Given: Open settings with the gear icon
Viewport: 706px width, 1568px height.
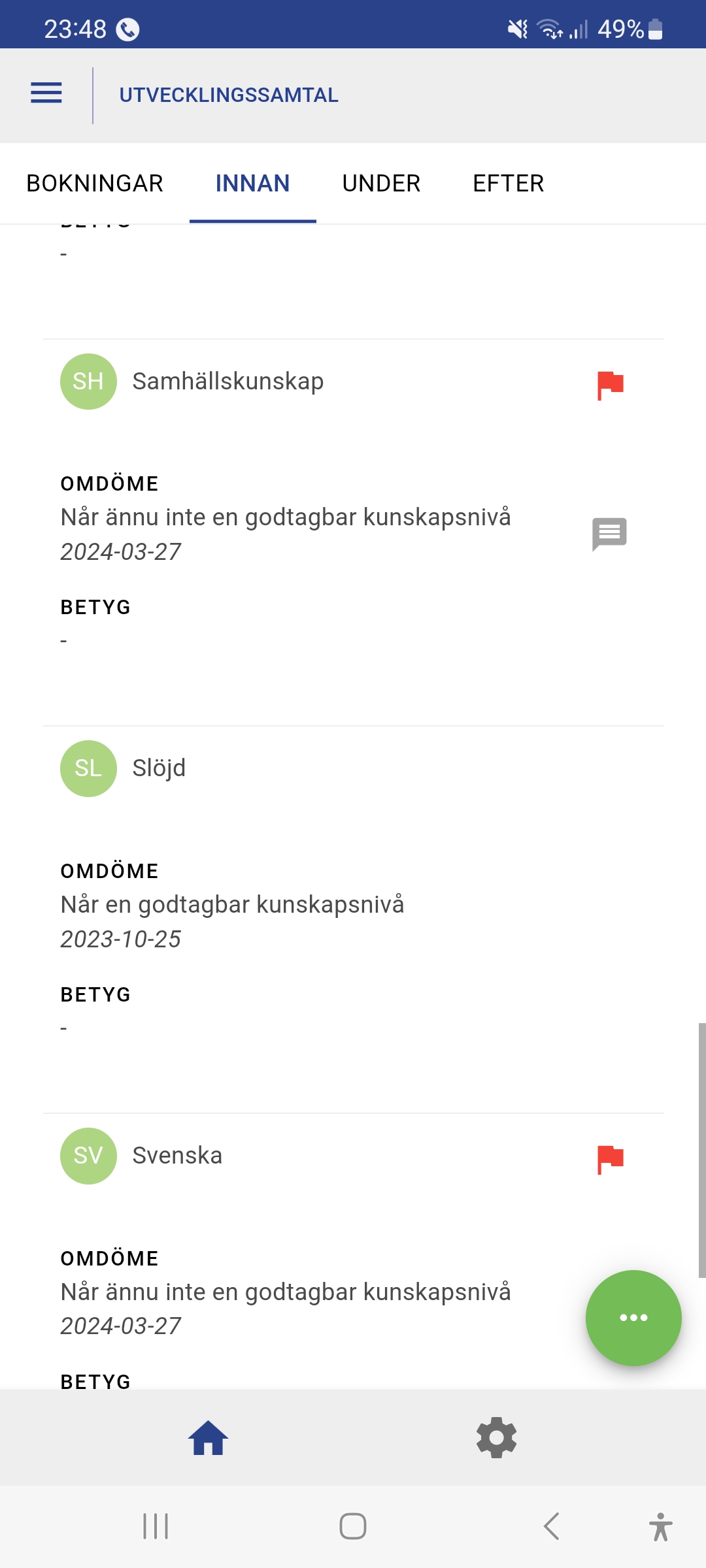Looking at the screenshot, I should 496,1438.
